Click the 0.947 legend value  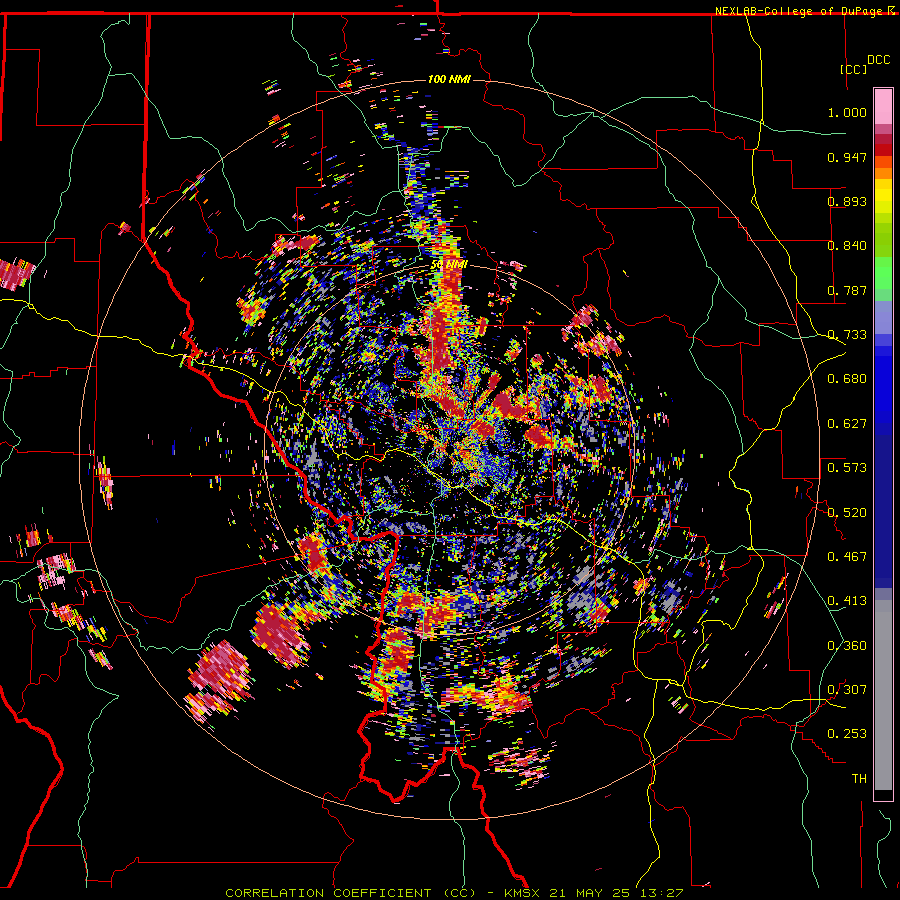tap(847, 157)
